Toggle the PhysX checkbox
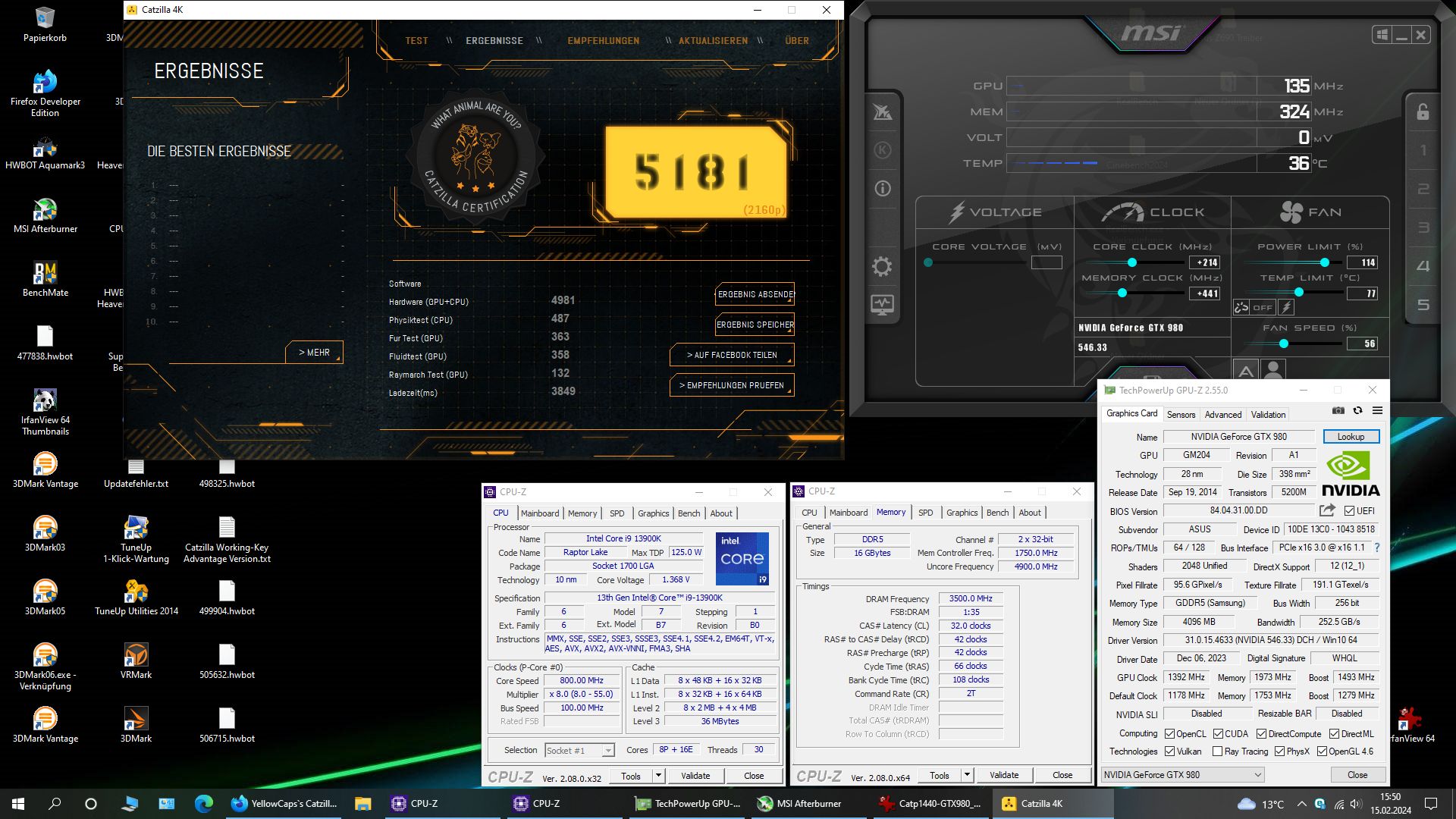 1279,752
